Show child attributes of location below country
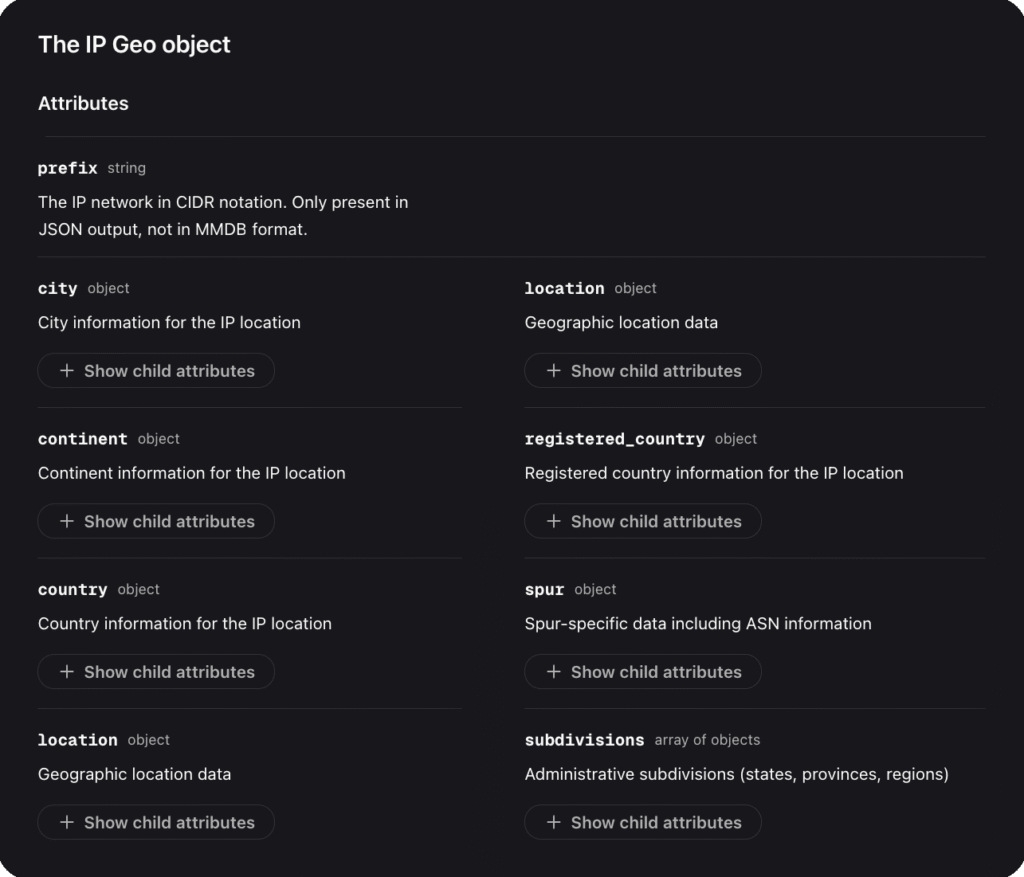The image size is (1024, 877). click(156, 823)
